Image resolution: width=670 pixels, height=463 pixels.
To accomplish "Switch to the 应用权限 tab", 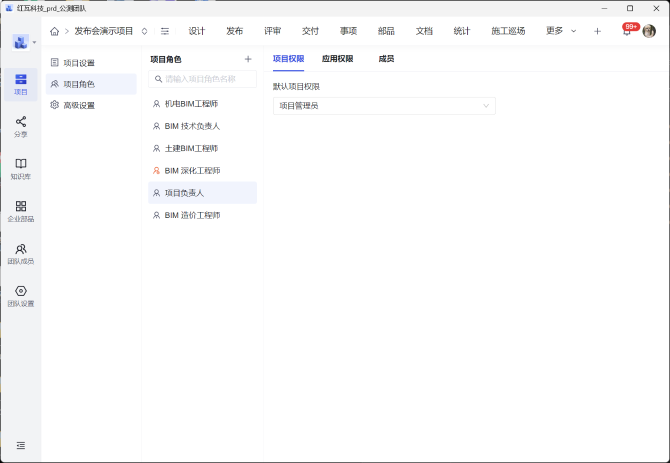I will [x=337, y=59].
